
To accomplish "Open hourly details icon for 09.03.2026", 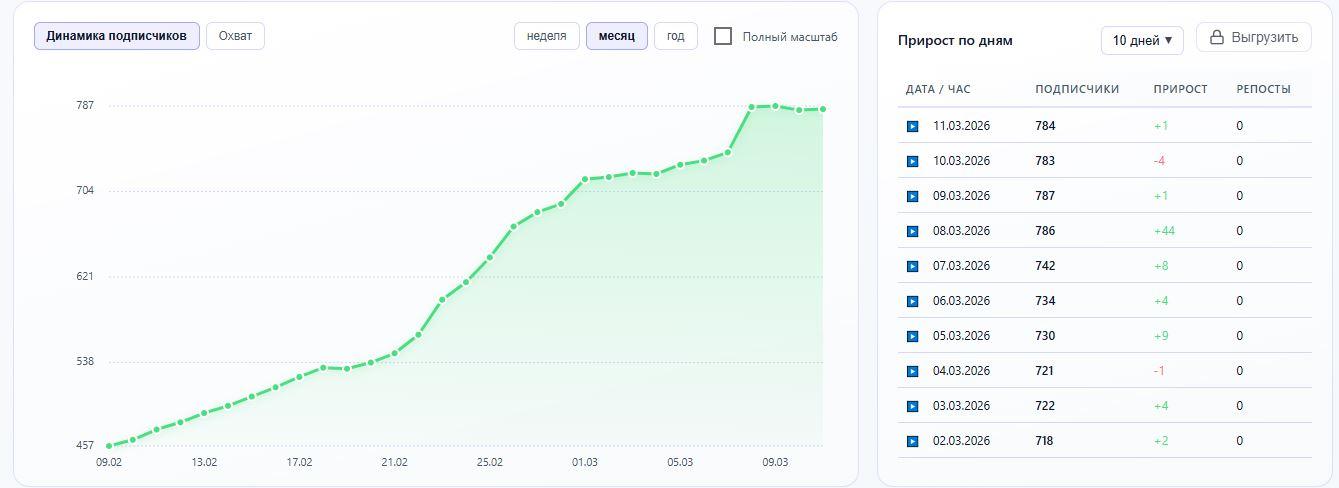I will point(912,196).
